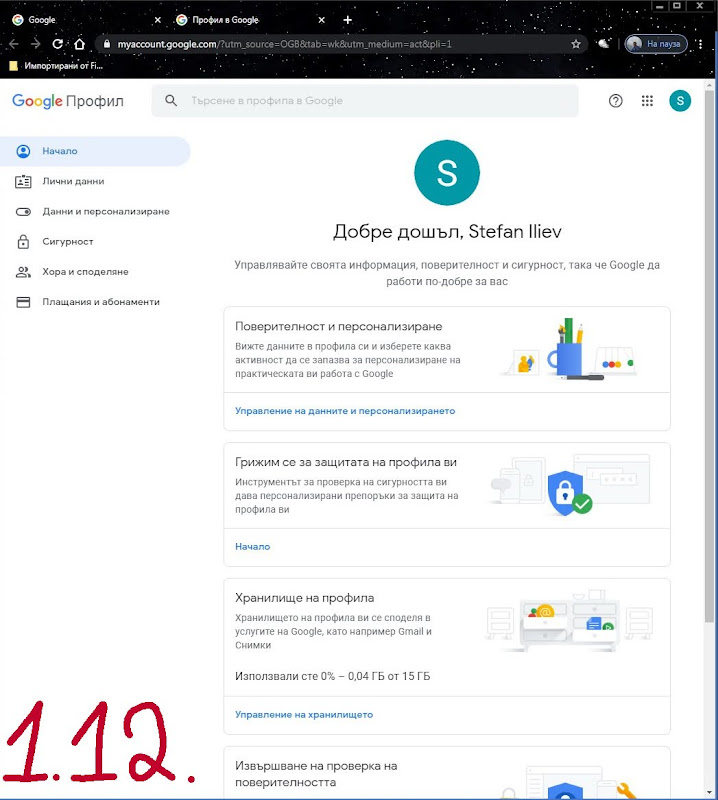Click the scrollbar down arrow

click(x=709, y=793)
